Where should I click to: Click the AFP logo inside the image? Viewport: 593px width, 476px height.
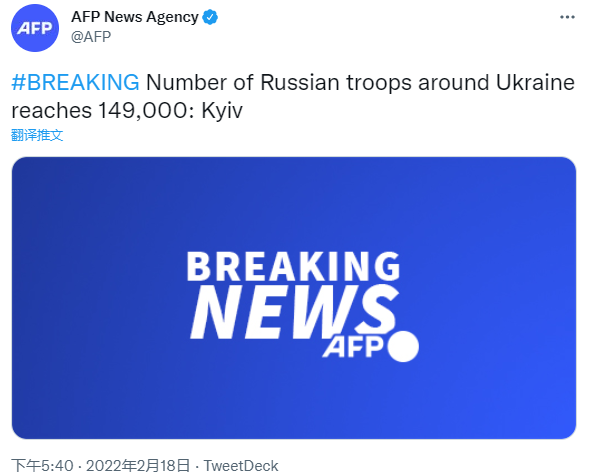click(354, 347)
